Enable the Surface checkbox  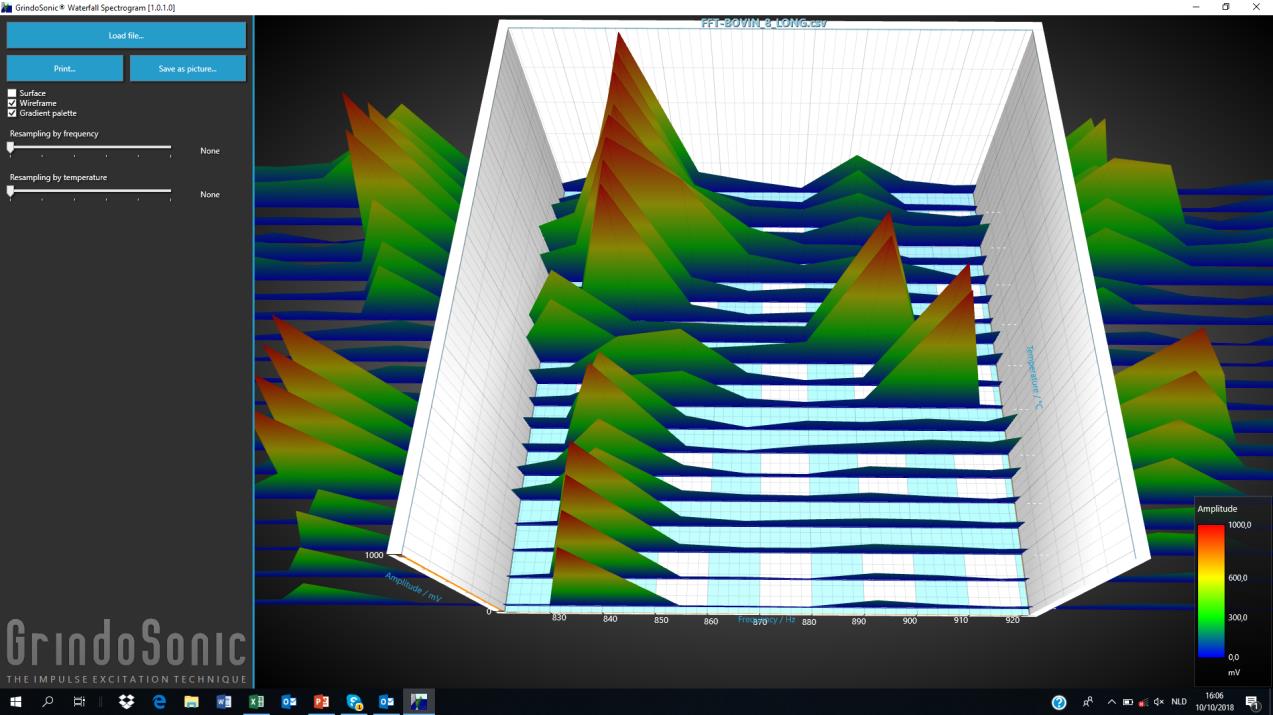point(12,93)
